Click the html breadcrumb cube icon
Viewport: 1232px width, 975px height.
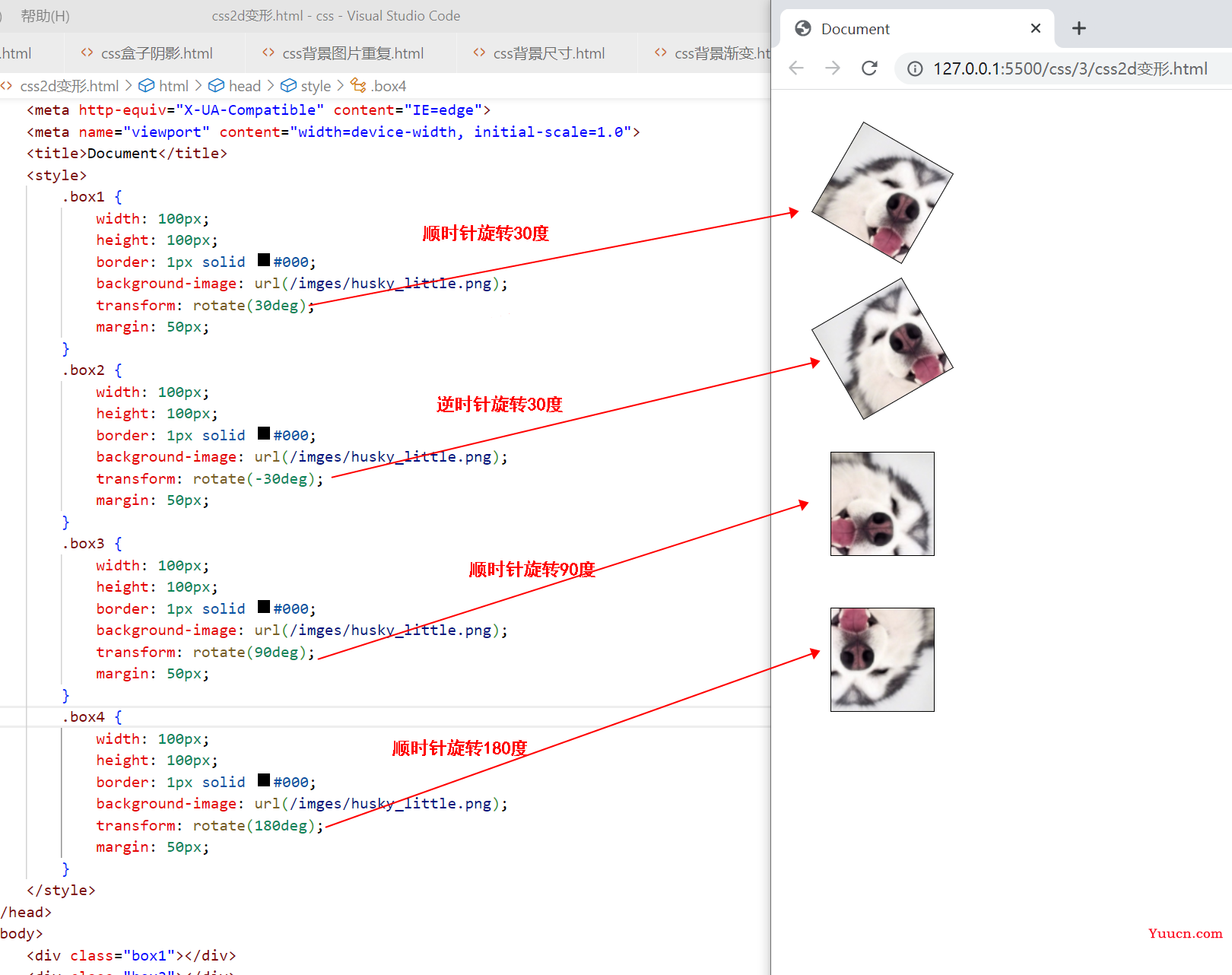point(147,86)
